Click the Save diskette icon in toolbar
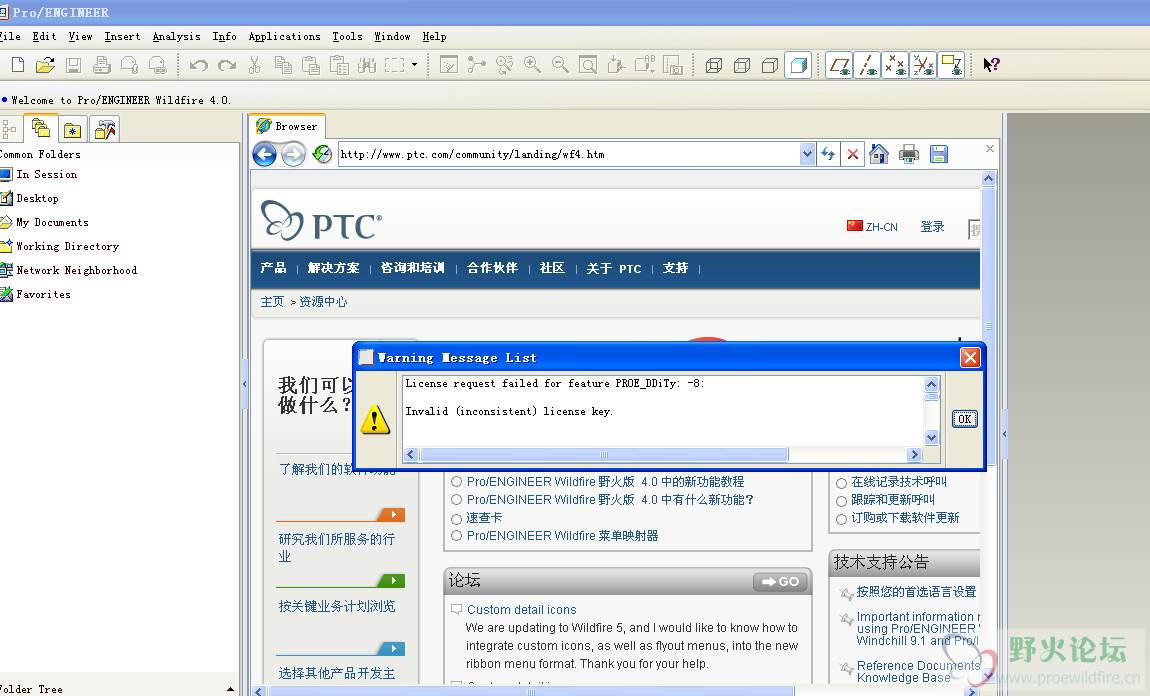The image size is (1150, 696). pos(73,65)
